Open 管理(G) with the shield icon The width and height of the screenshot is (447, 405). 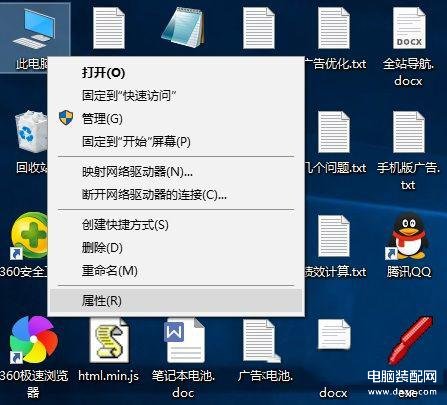[x=176, y=118]
